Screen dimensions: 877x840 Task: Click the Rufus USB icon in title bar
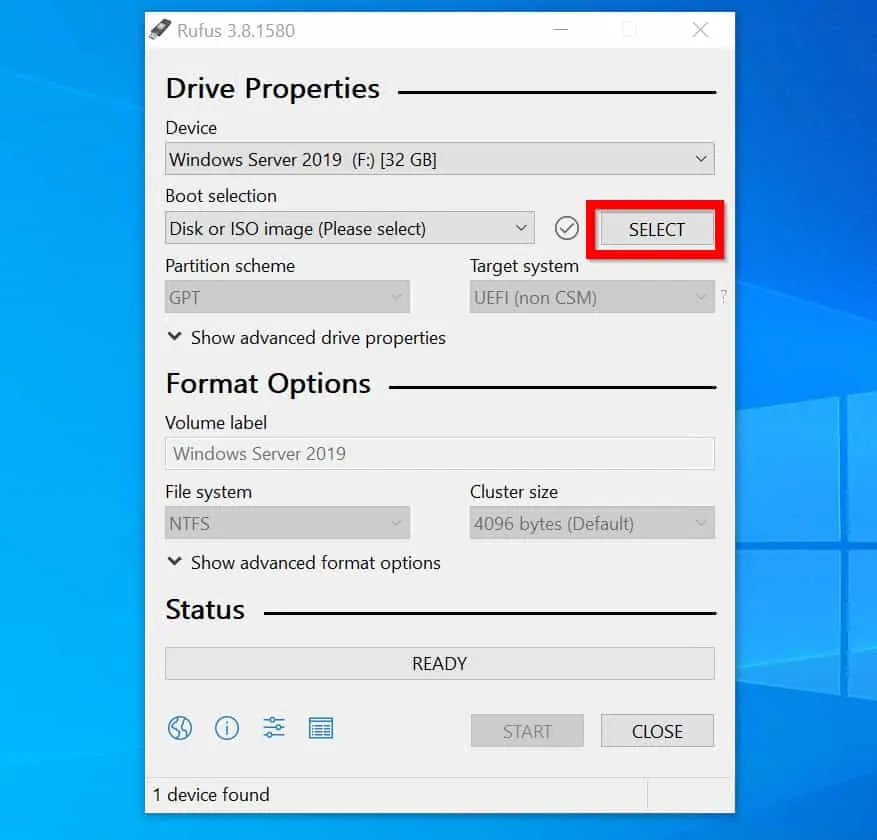coord(160,30)
